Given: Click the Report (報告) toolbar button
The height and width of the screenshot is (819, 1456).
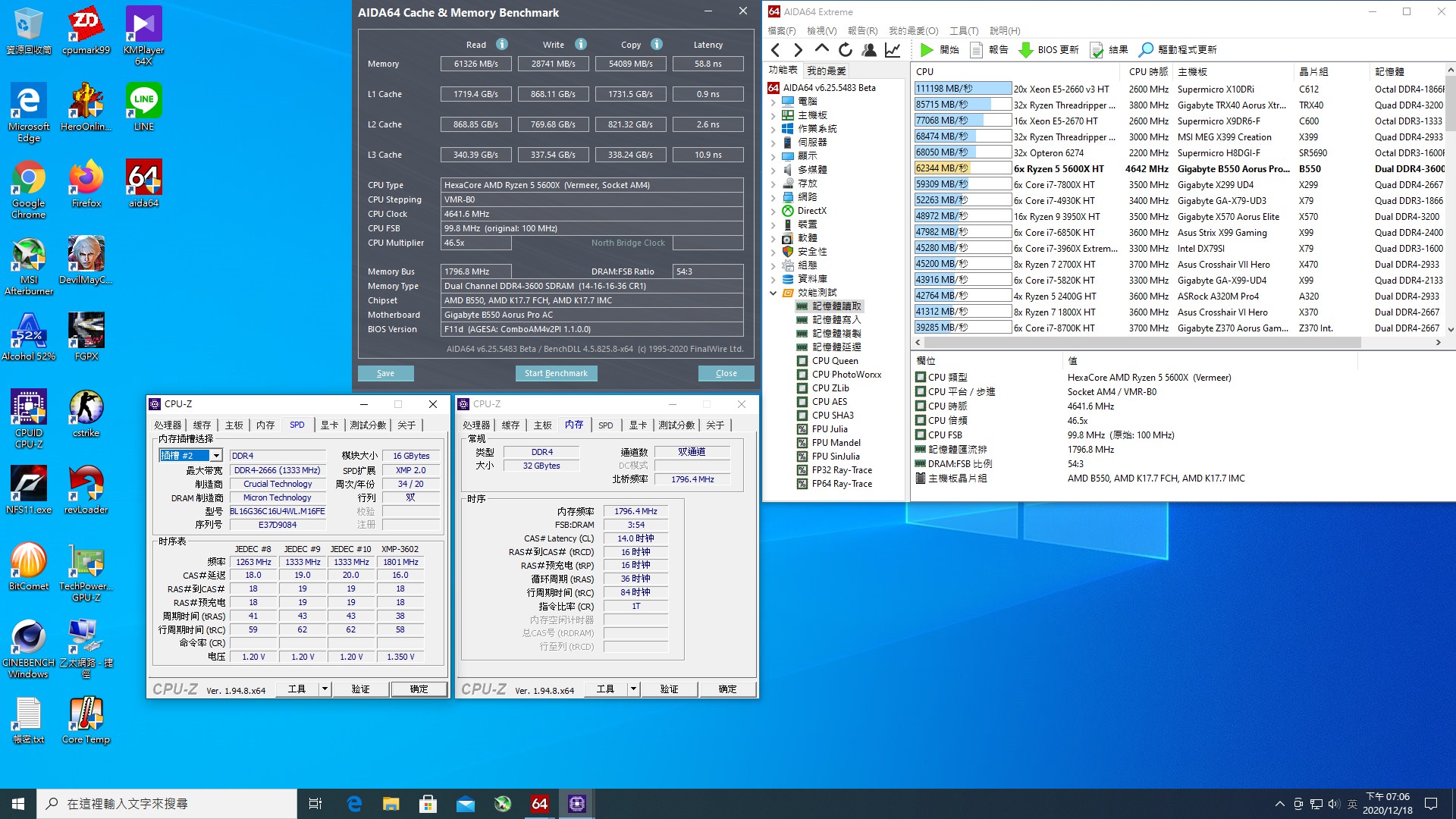Looking at the screenshot, I should tap(989, 50).
